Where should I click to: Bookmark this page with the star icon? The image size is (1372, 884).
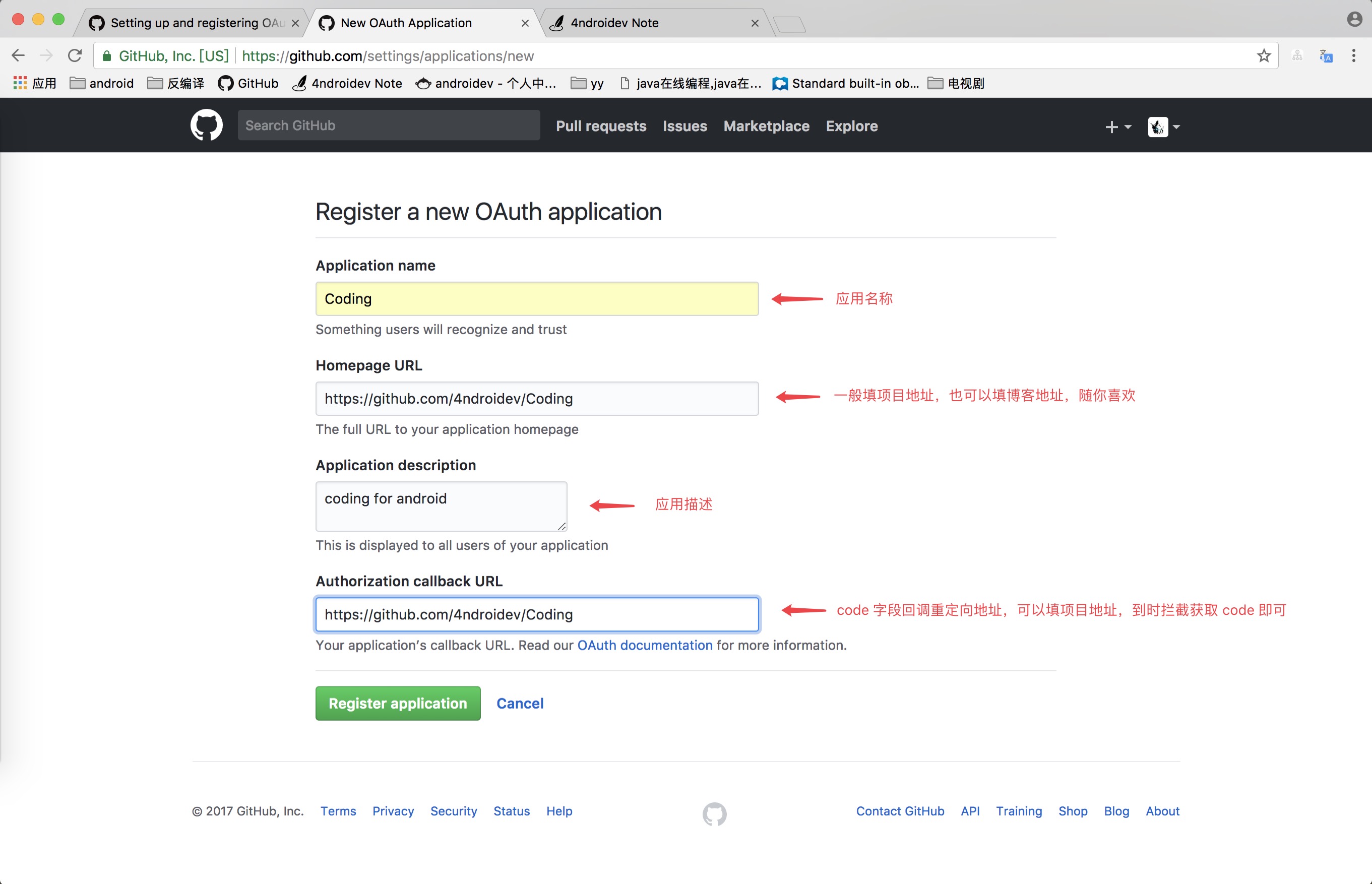(1264, 55)
